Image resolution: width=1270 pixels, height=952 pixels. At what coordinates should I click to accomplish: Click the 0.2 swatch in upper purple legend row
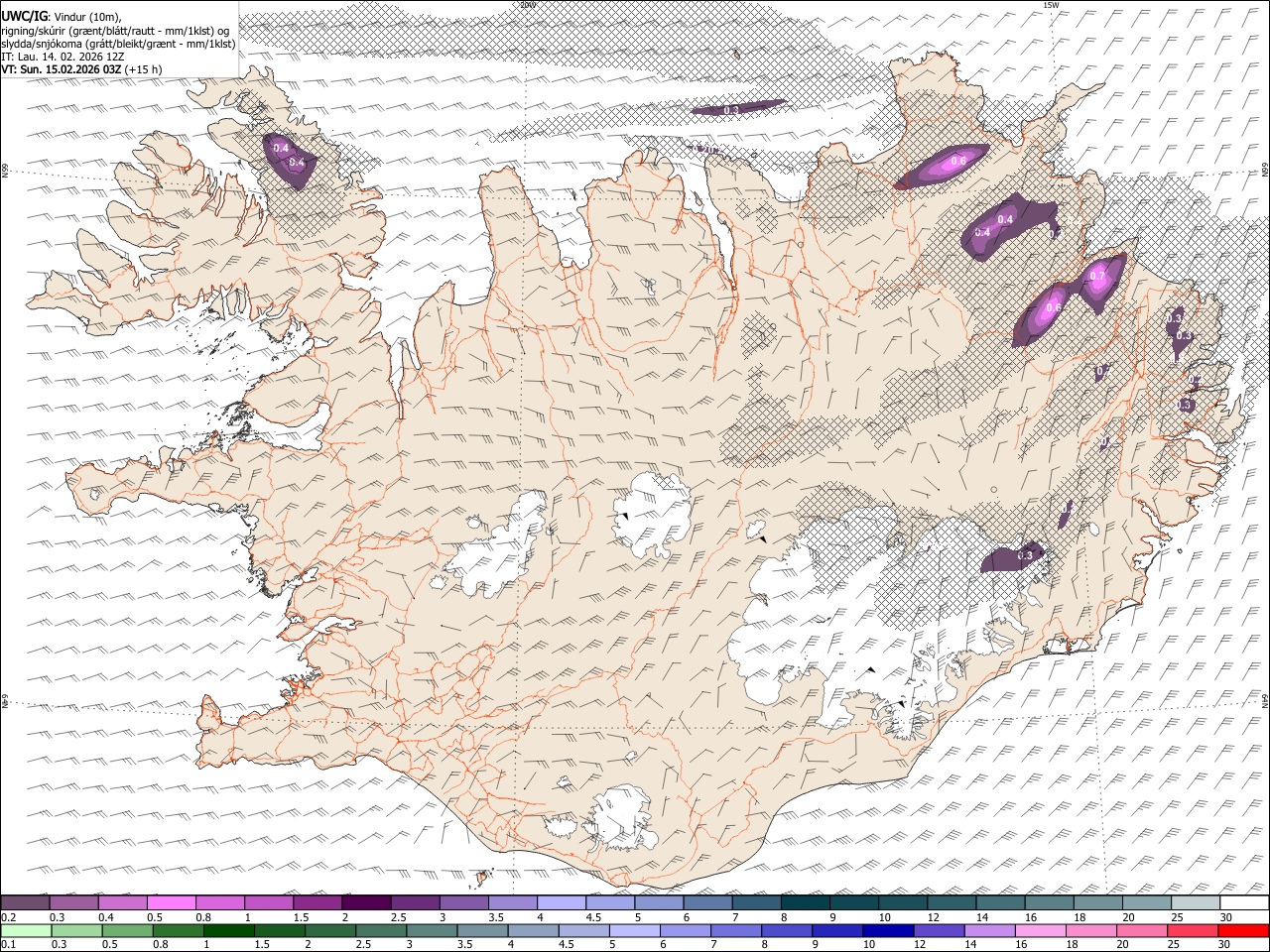click(x=25, y=902)
